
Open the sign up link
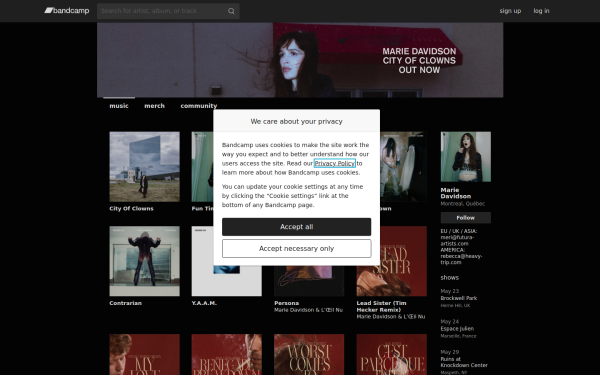tap(510, 11)
